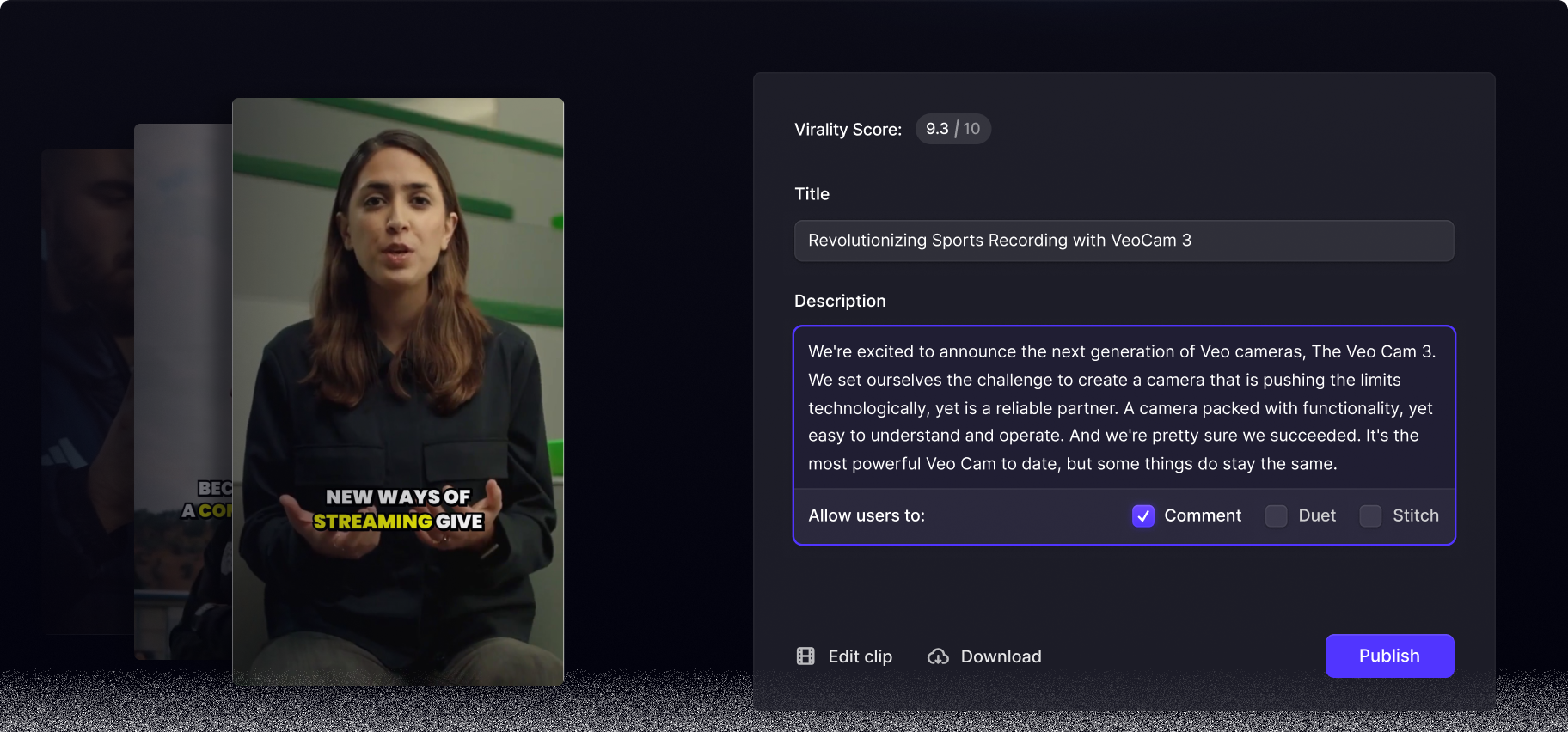Click the Duet option label
1568x732 pixels.
point(1317,515)
